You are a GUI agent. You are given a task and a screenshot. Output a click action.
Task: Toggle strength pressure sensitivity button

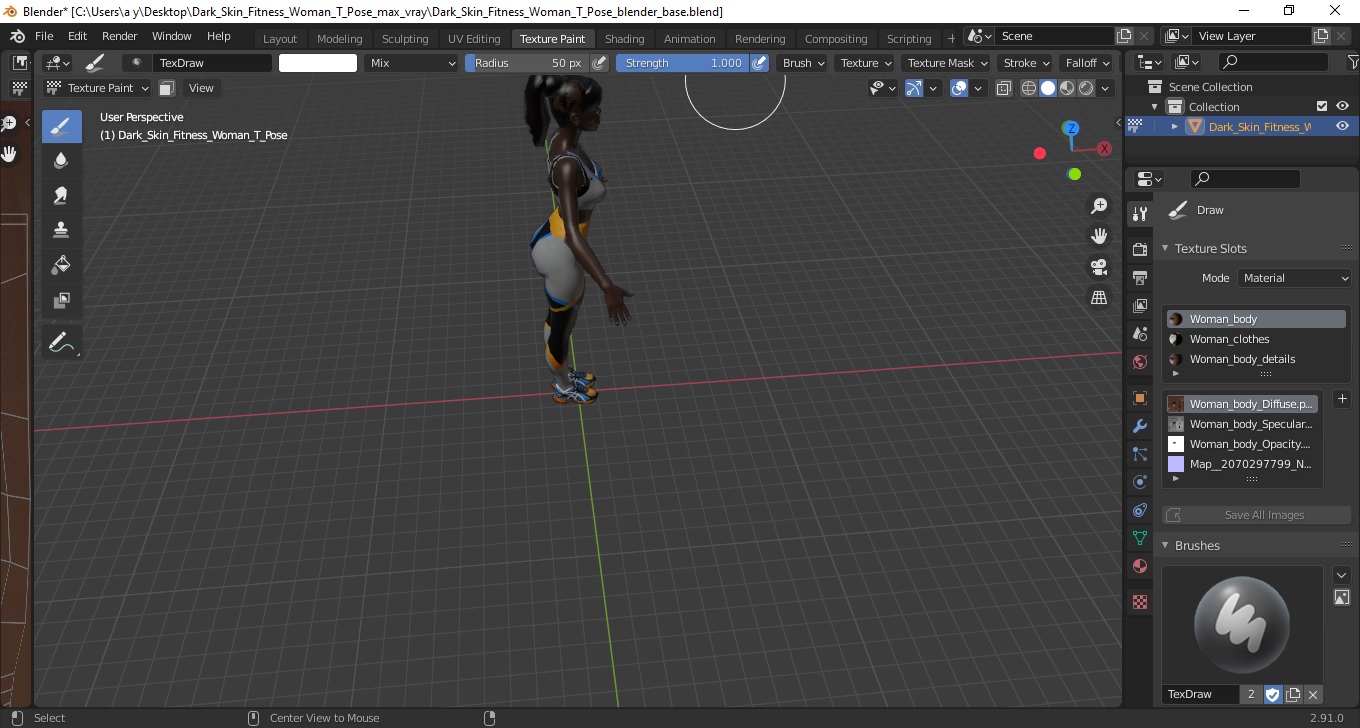point(760,62)
